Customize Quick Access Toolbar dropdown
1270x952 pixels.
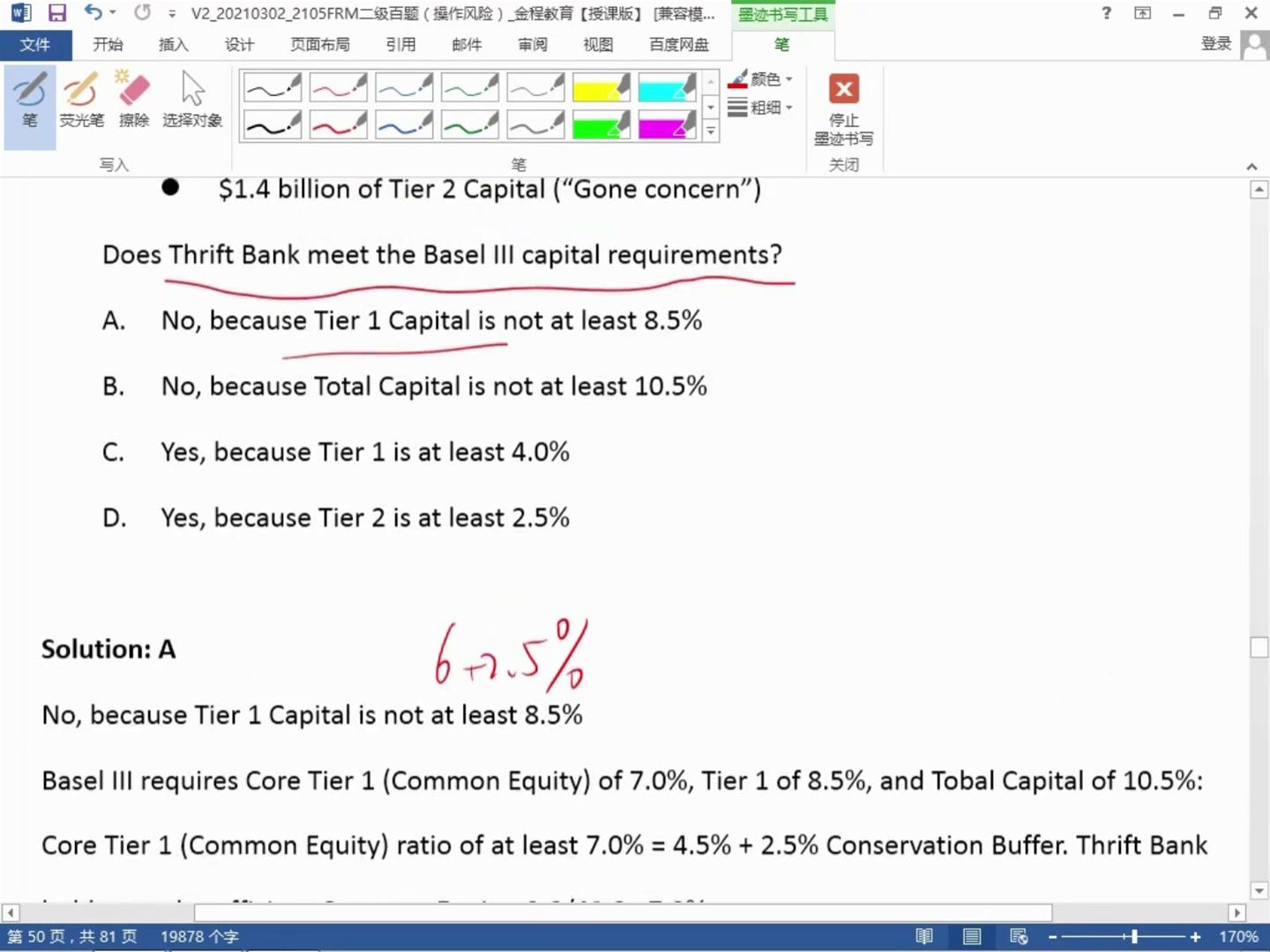pos(172,13)
